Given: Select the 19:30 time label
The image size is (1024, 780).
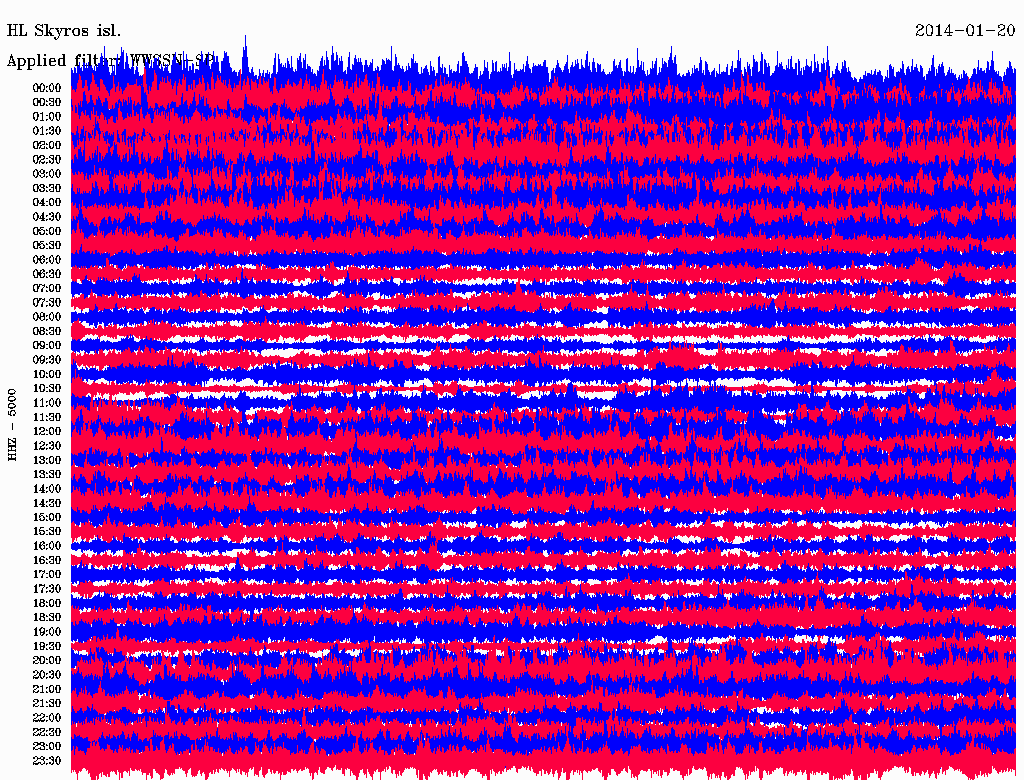Looking at the screenshot, I should [47, 646].
